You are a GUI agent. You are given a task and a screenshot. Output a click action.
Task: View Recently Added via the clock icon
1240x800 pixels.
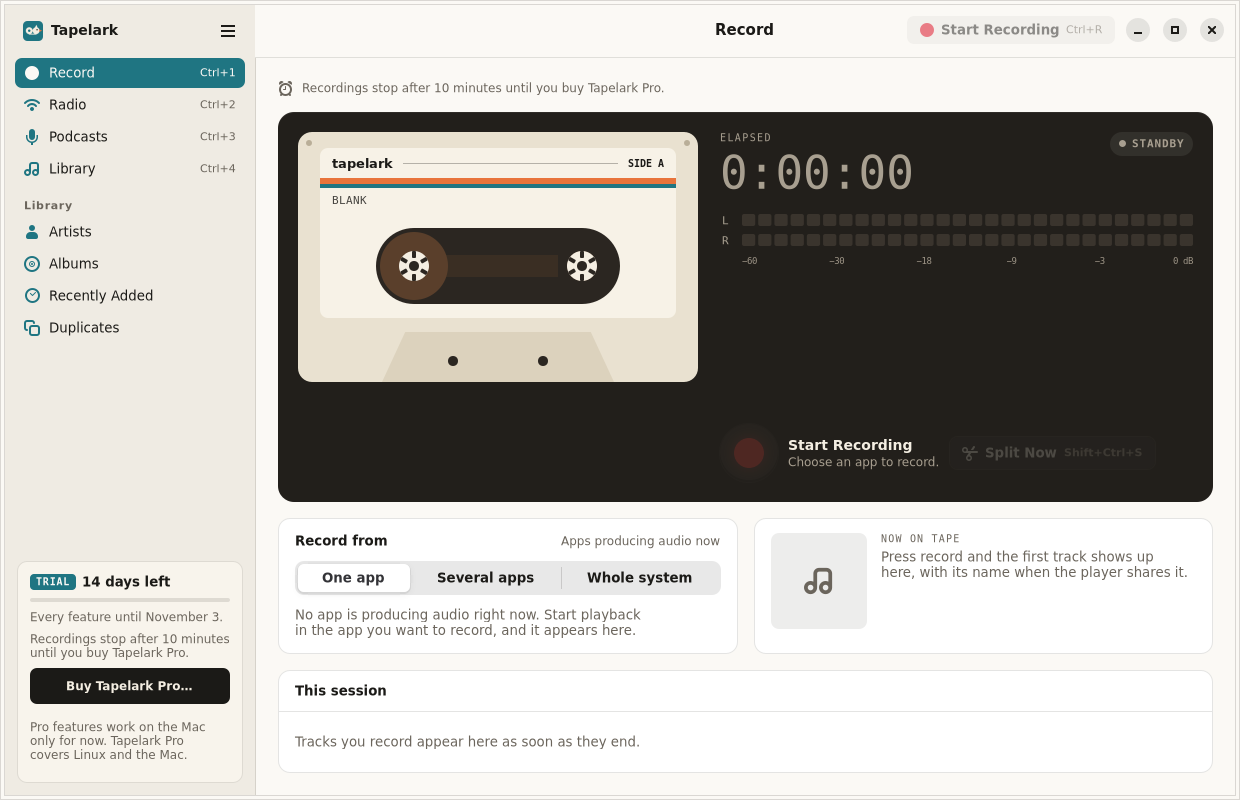32,296
